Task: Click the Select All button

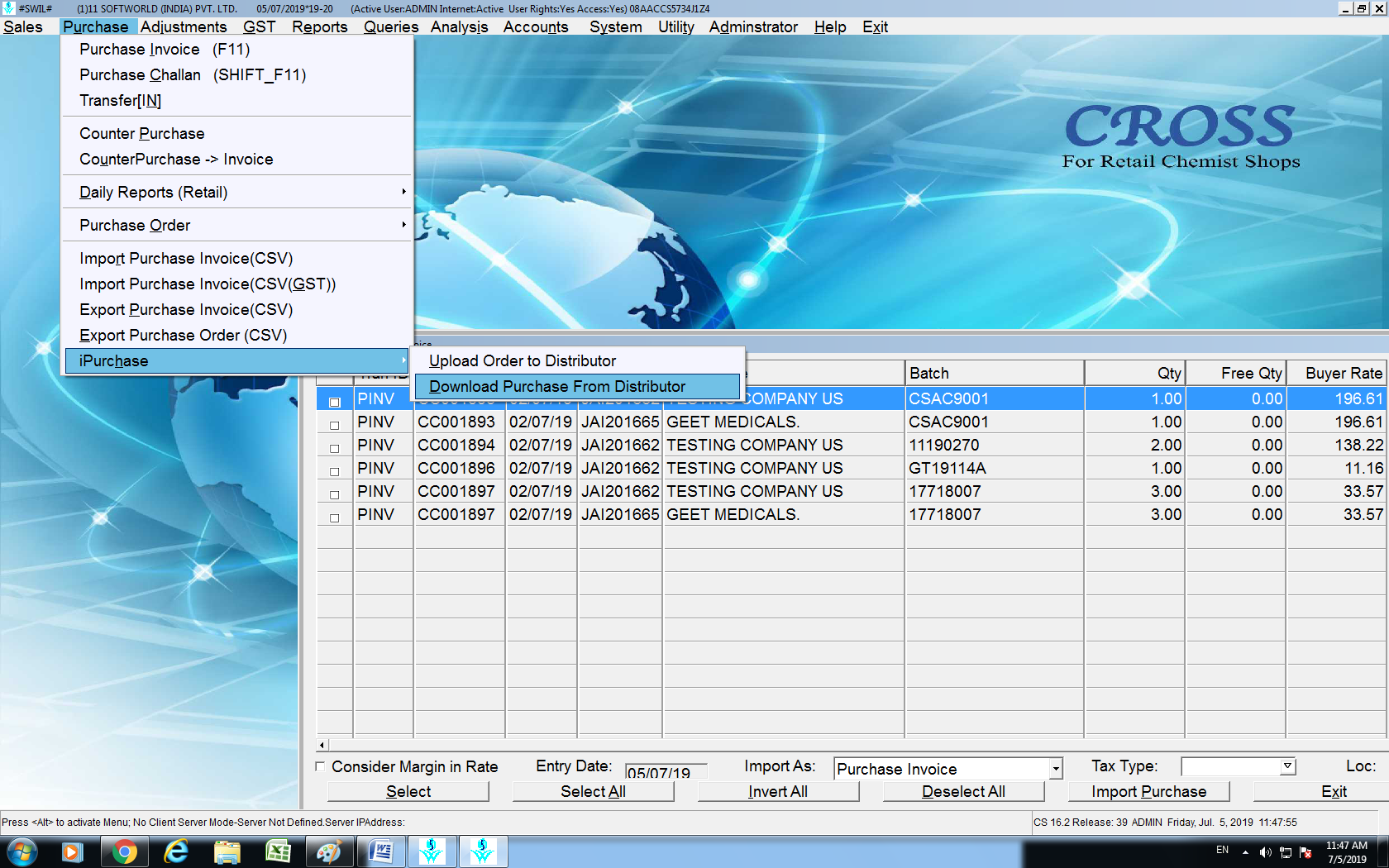Action: [x=593, y=791]
